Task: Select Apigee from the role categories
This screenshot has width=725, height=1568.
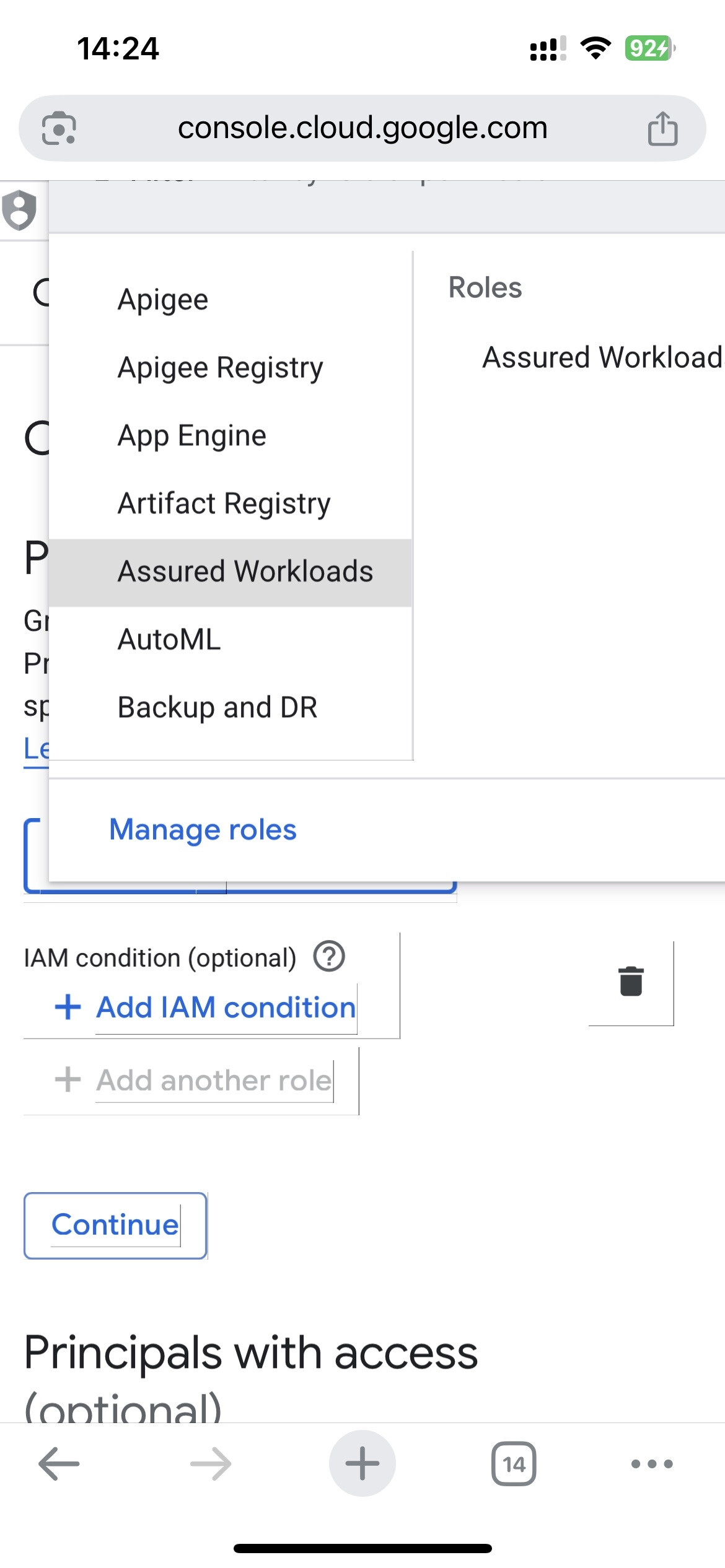Action: (163, 300)
